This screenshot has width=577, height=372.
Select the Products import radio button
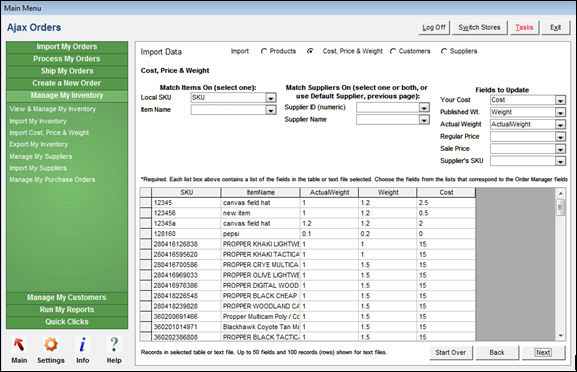263,52
